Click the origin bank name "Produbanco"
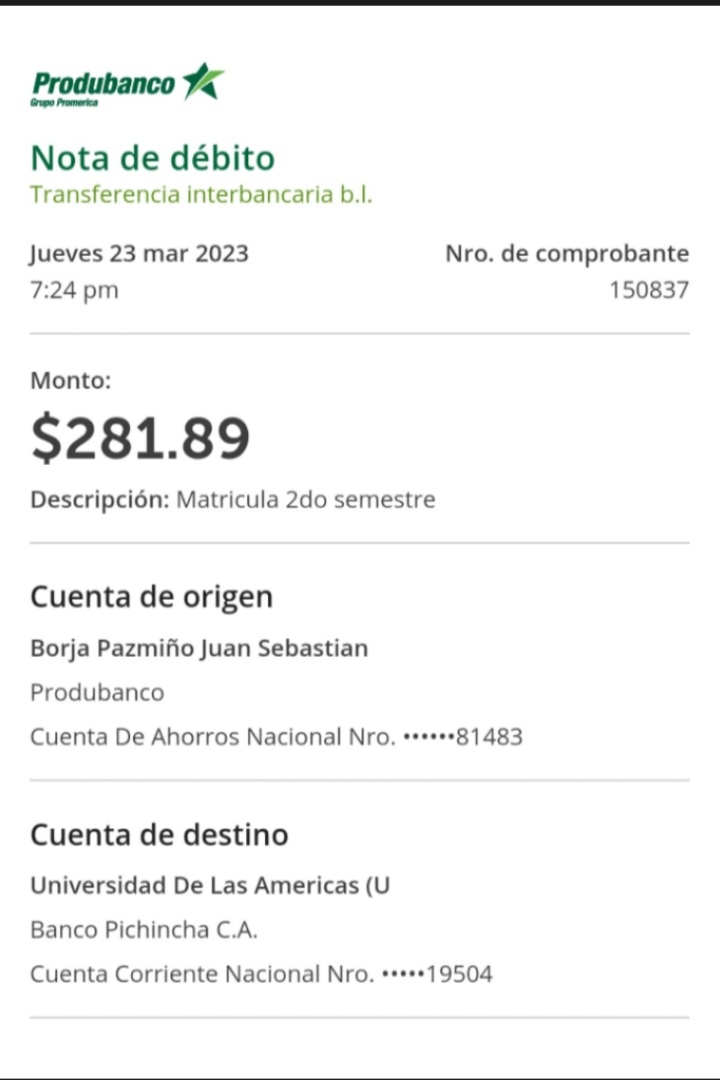720x1080 pixels. pos(97,692)
